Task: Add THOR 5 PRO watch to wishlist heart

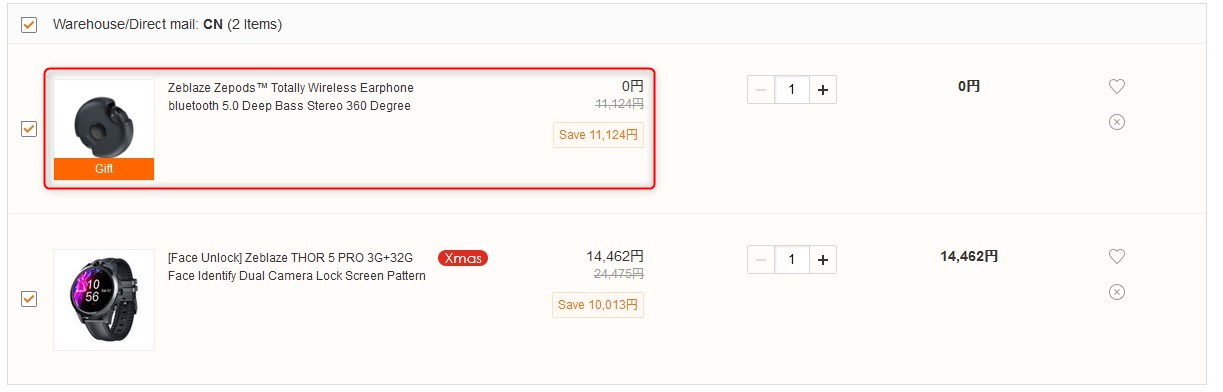Action: [1117, 257]
